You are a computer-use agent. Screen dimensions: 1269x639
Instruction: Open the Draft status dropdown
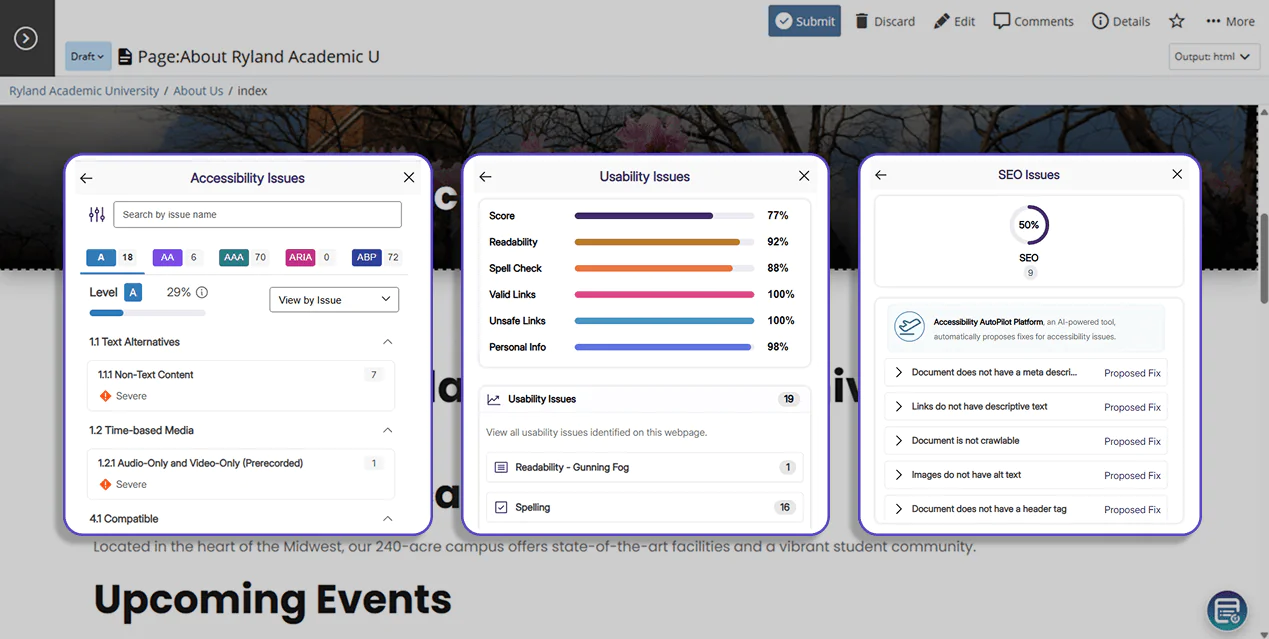pyautogui.click(x=87, y=57)
